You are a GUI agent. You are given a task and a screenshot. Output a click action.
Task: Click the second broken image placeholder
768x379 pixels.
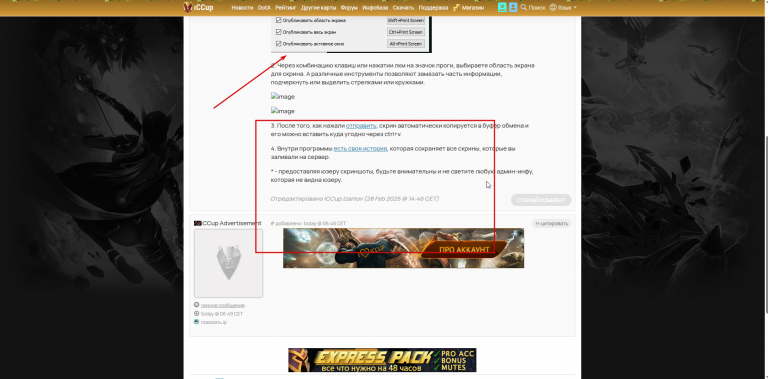[x=283, y=111]
